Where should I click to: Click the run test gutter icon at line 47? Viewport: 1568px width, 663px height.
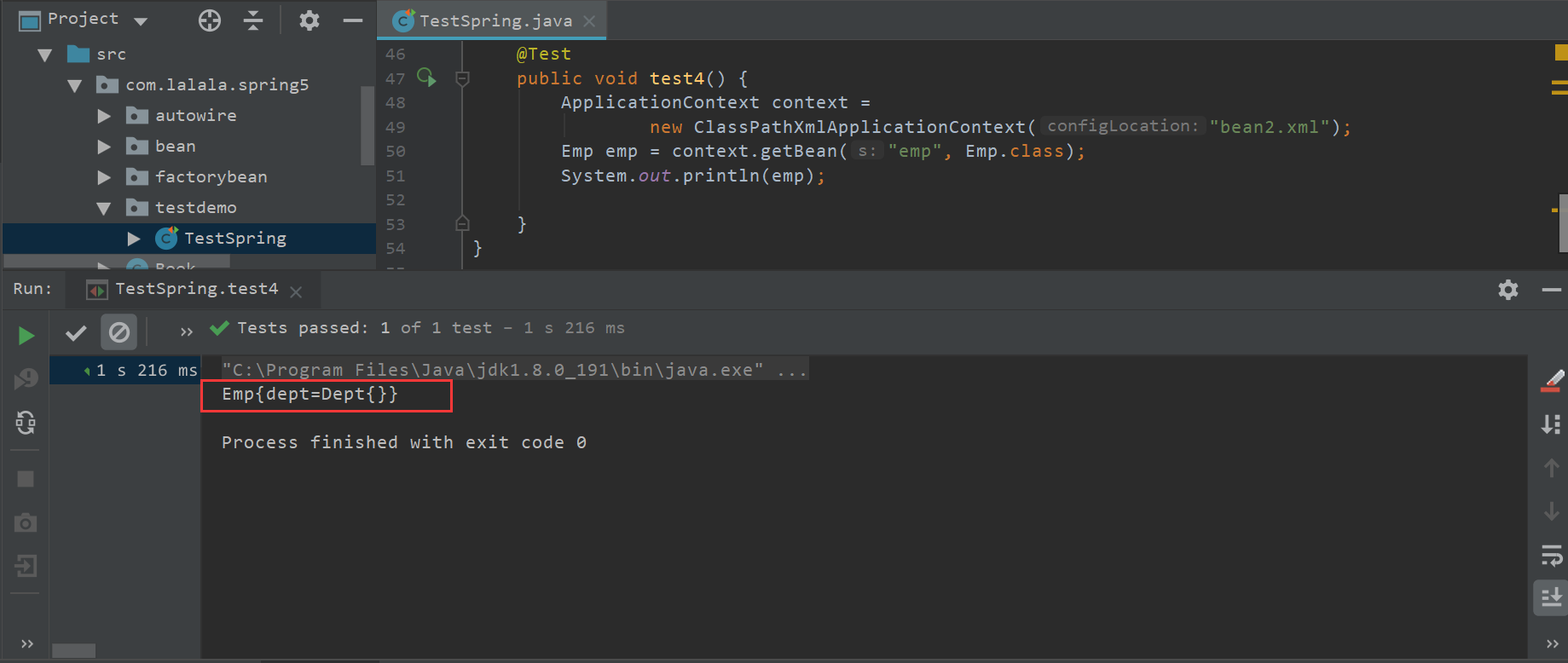click(x=426, y=78)
